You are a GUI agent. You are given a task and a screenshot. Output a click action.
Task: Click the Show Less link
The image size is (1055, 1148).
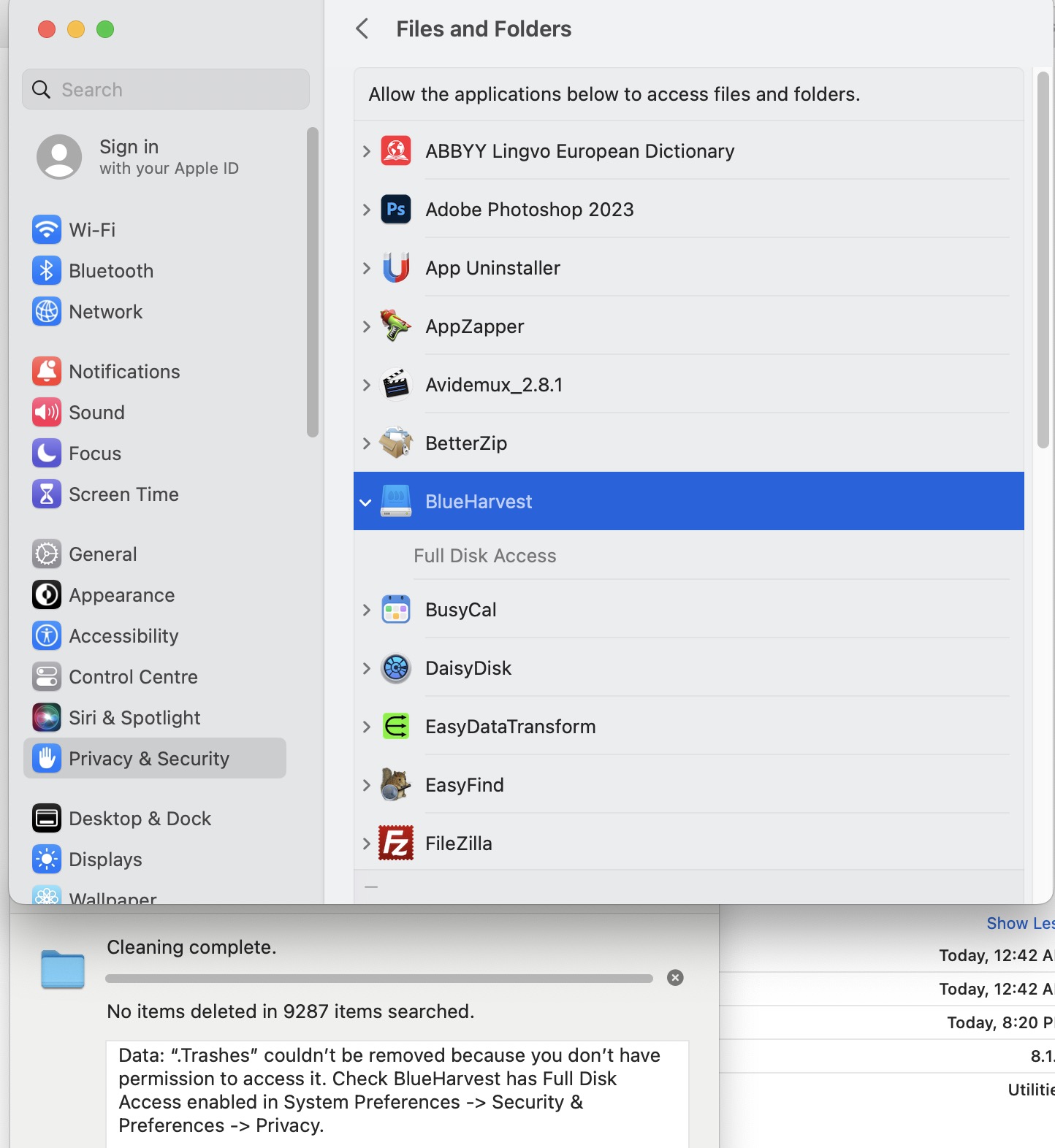pyautogui.click(x=1021, y=923)
